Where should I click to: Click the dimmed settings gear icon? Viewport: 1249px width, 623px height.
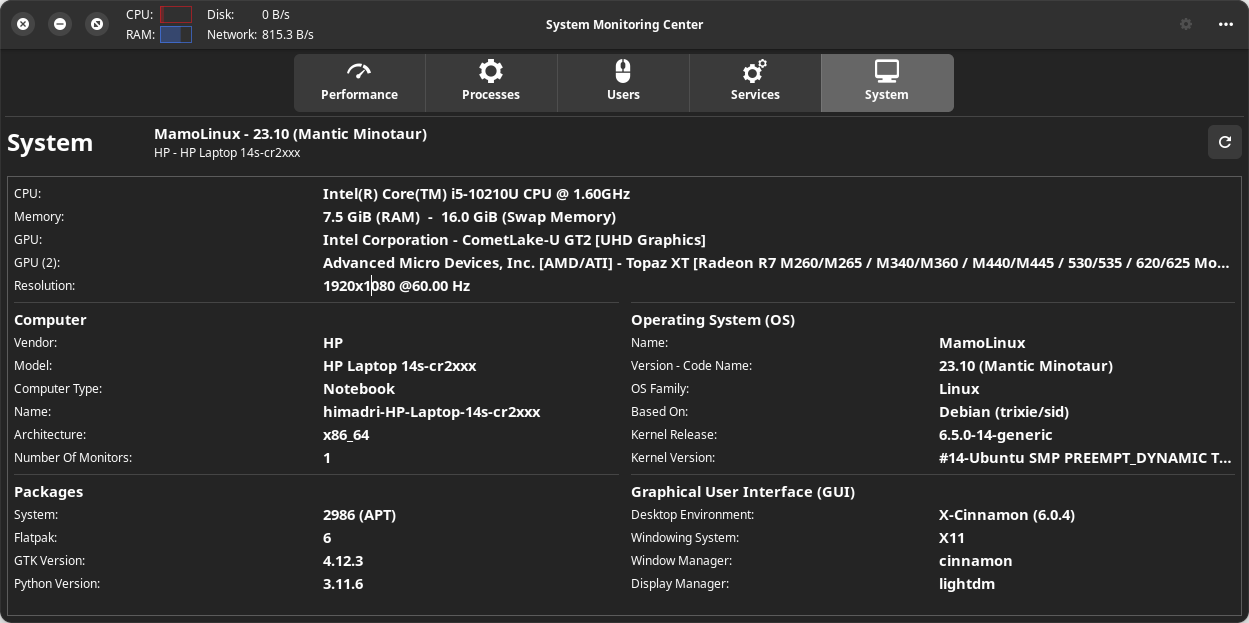point(1186,24)
